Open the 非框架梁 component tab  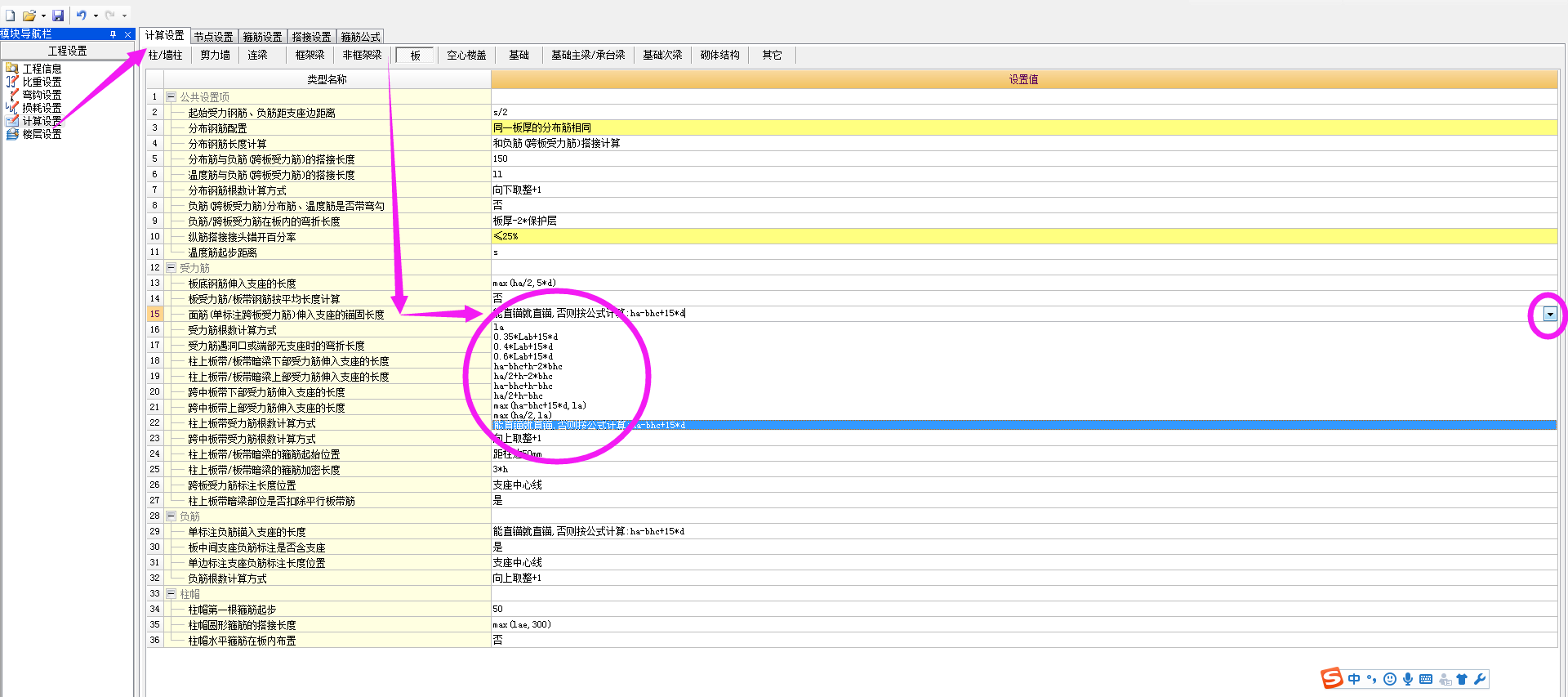[x=362, y=55]
